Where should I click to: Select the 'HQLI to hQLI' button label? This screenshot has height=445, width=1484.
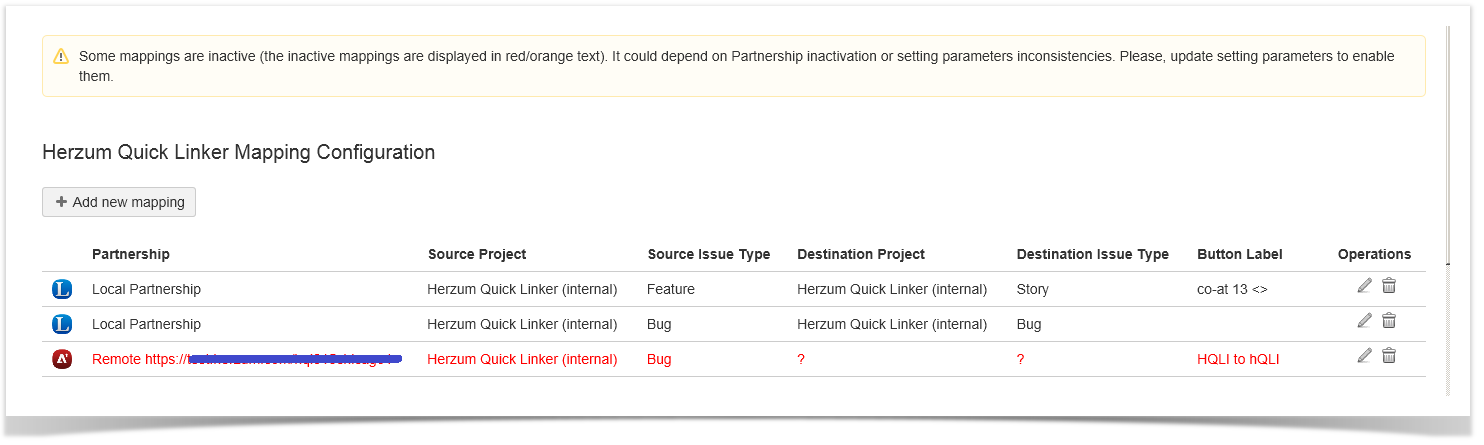tap(1238, 359)
